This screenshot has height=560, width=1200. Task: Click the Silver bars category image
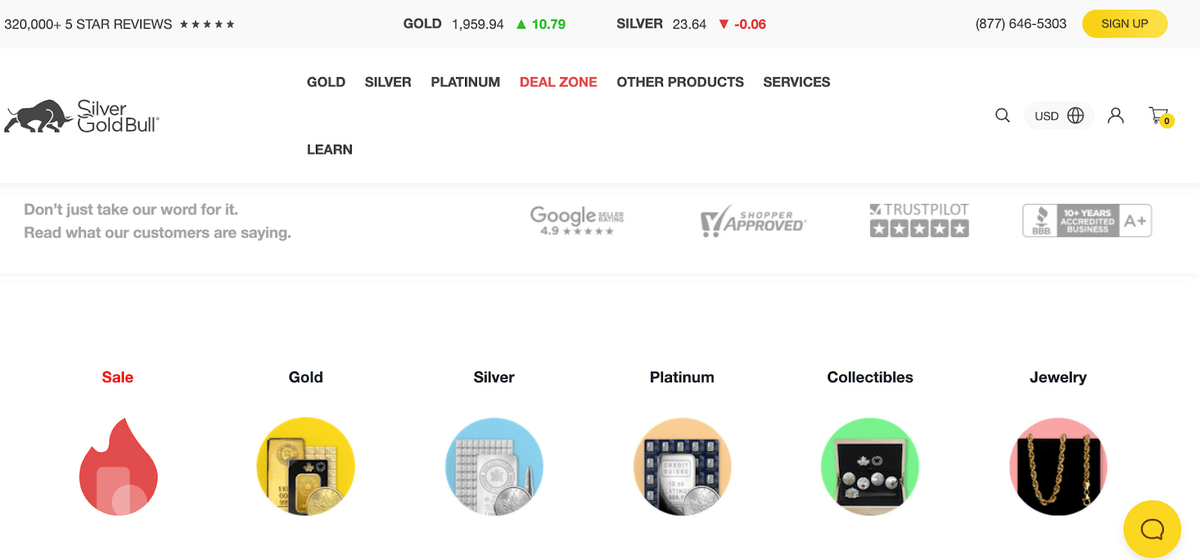click(x=494, y=467)
